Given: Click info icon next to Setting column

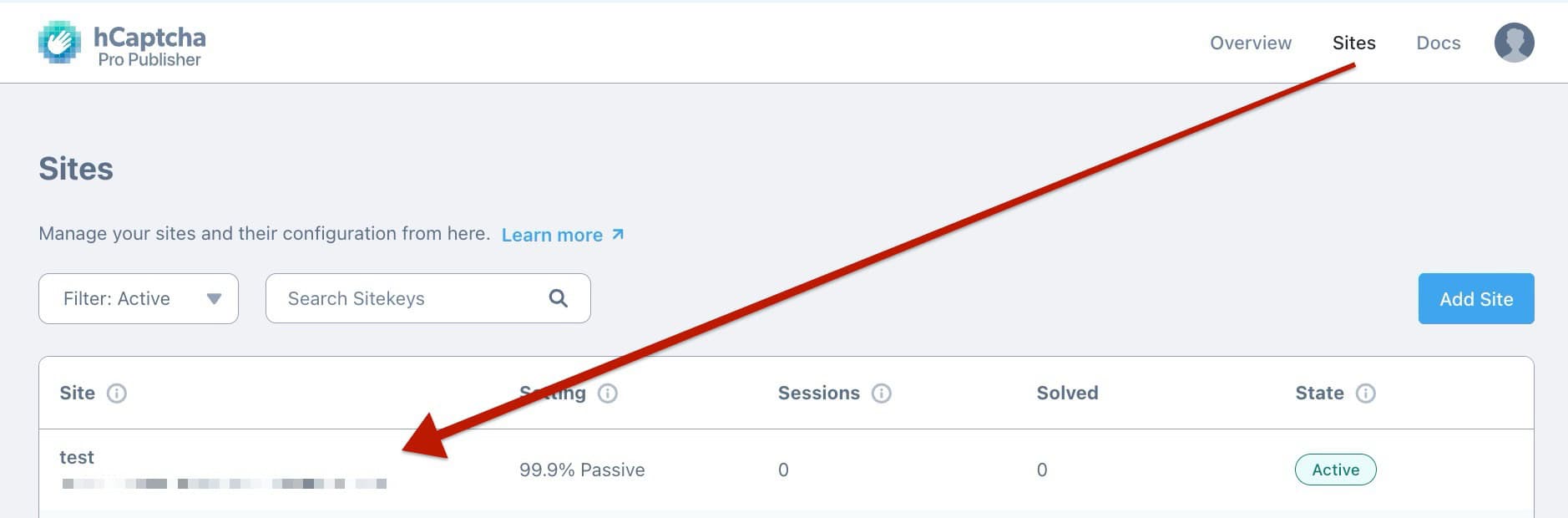Looking at the screenshot, I should pyautogui.click(x=608, y=394).
